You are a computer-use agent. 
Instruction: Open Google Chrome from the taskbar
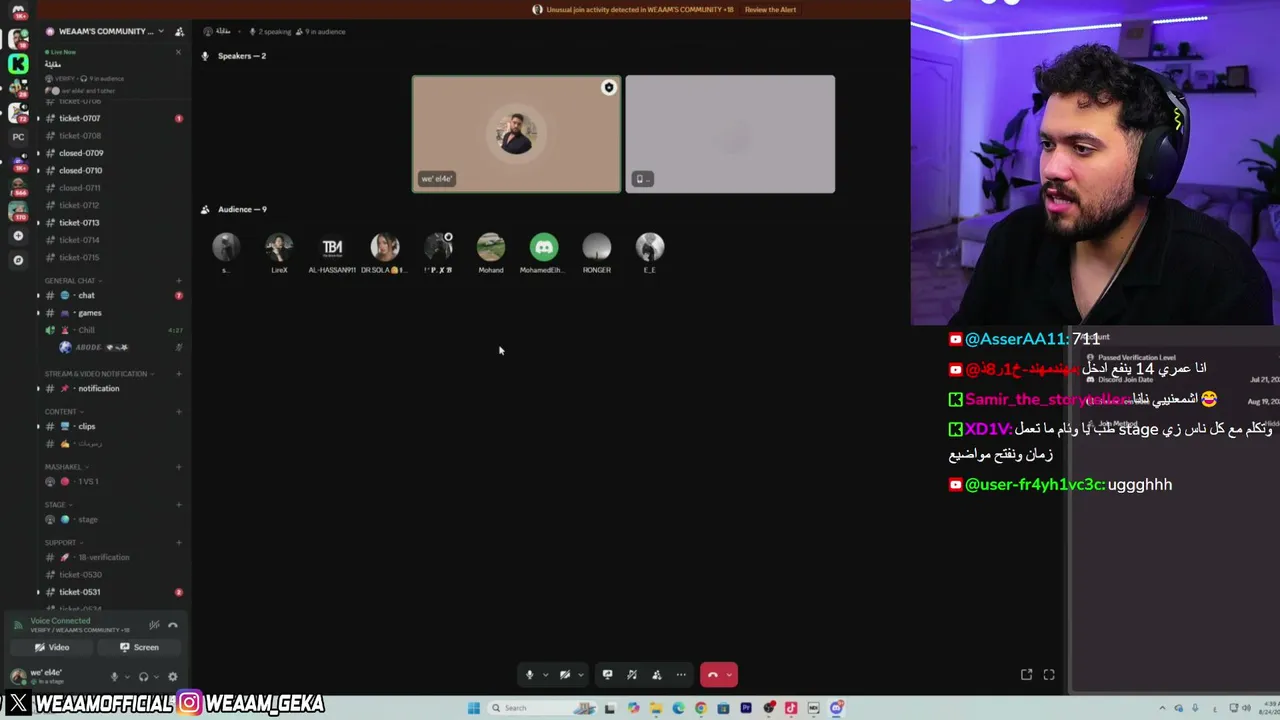(x=700, y=708)
